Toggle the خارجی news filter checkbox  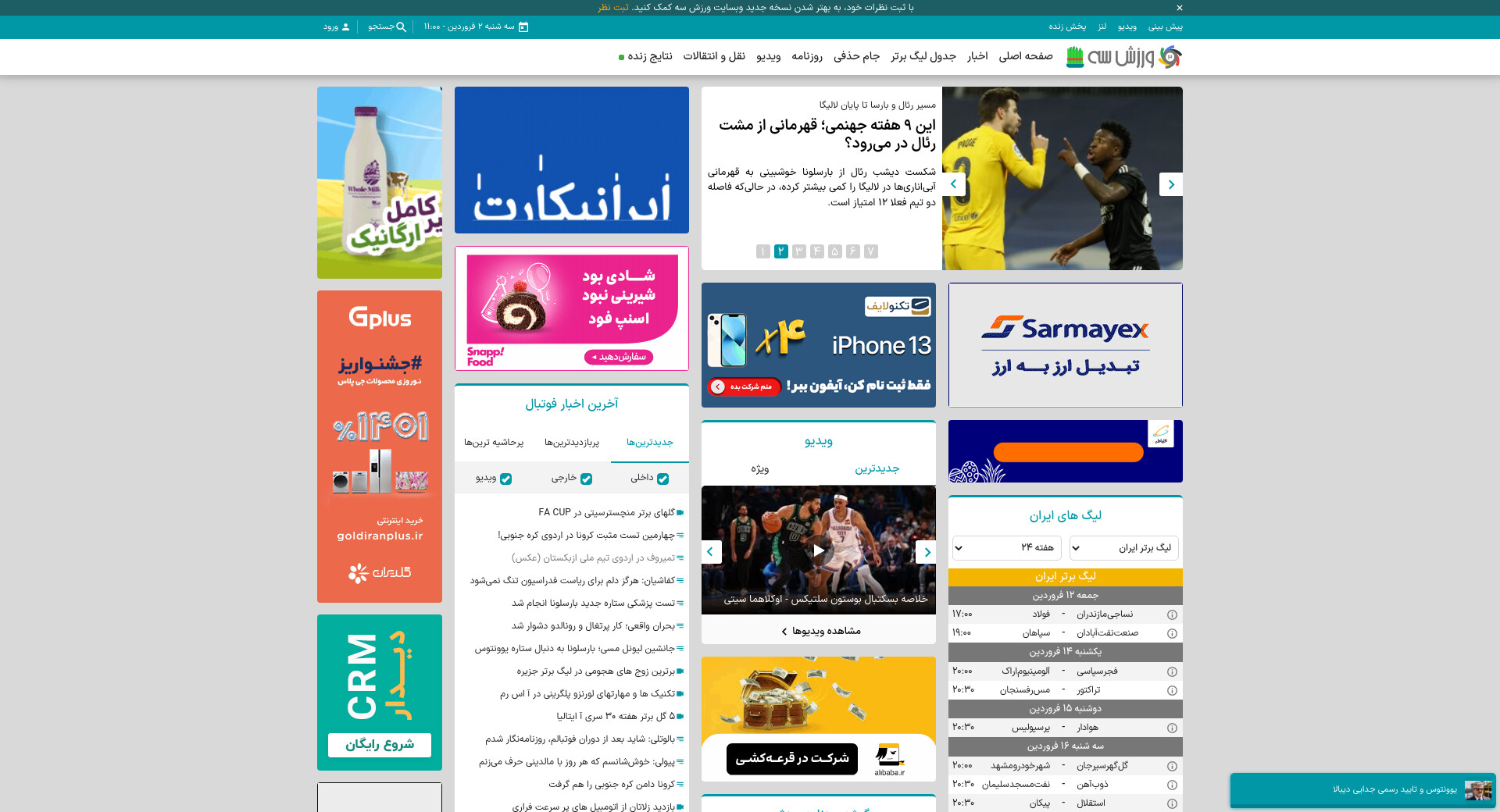tap(586, 479)
